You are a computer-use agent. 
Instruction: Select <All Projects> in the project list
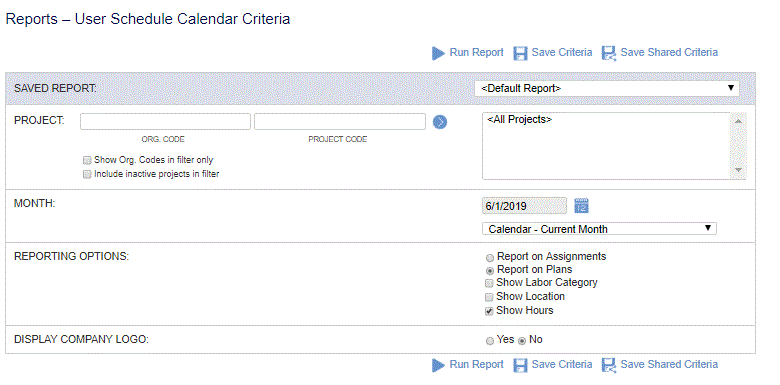coord(519,120)
